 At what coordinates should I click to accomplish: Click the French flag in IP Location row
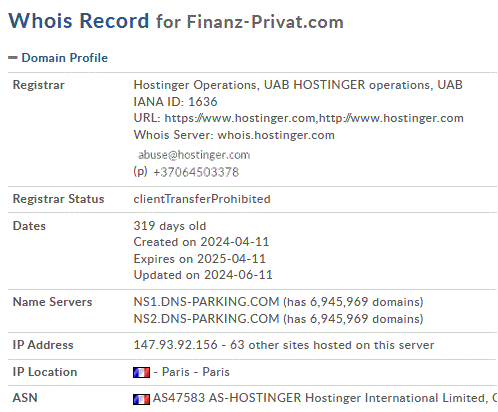[x=141, y=372]
